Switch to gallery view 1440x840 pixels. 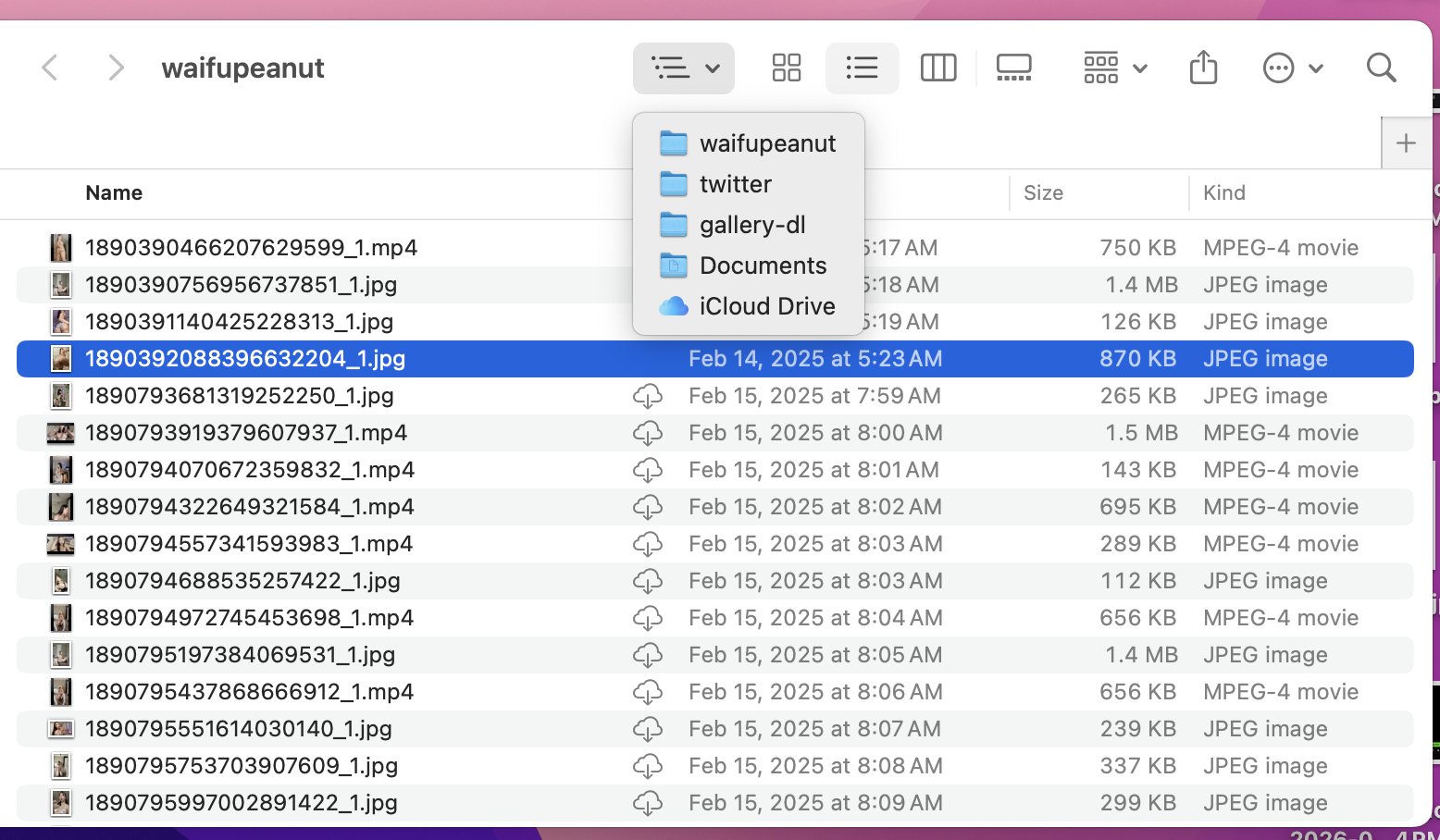pos(1014,68)
